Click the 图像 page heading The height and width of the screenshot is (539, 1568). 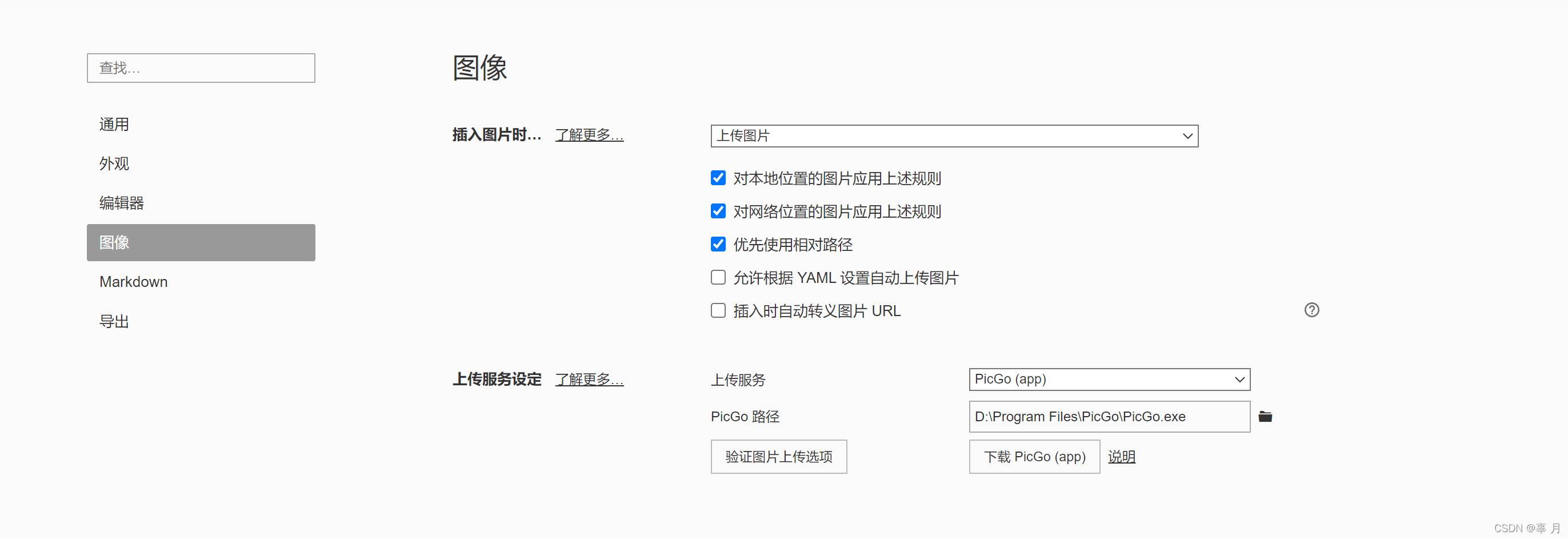(x=479, y=67)
